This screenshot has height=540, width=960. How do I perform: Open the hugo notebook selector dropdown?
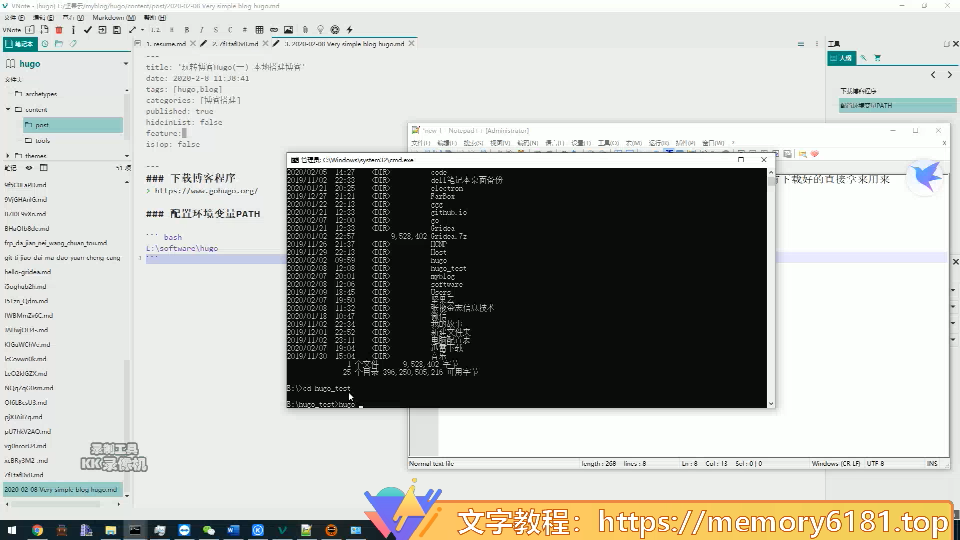(126, 64)
